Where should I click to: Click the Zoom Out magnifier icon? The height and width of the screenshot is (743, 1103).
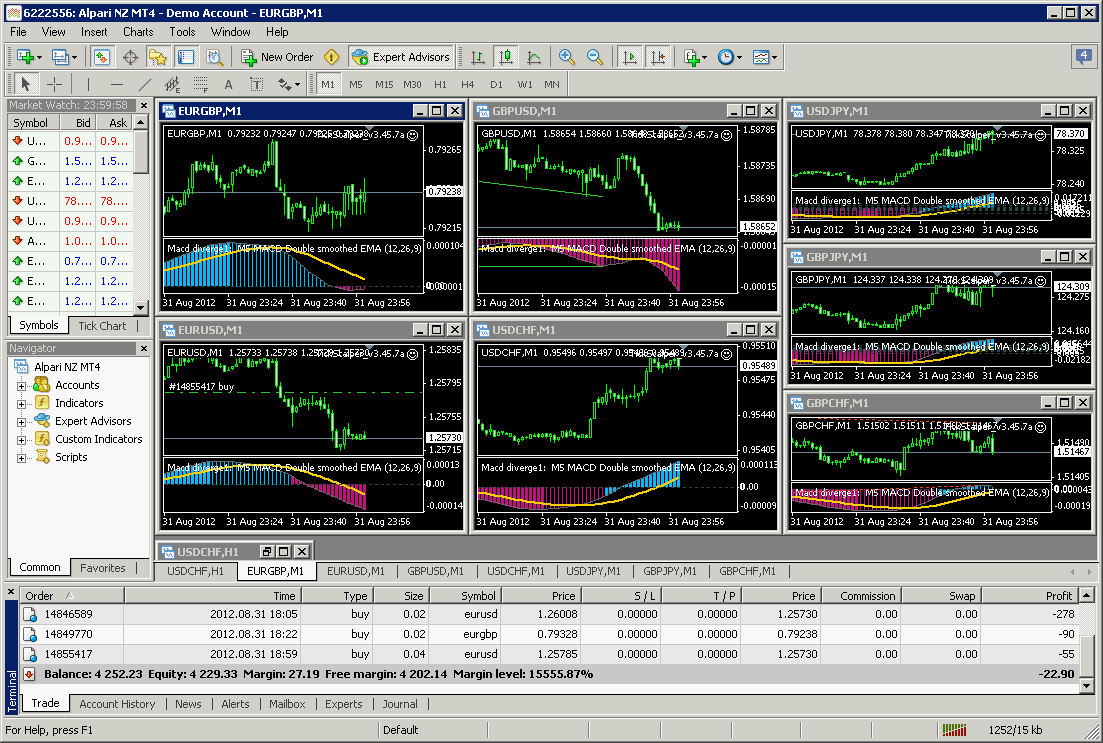(x=595, y=57)
